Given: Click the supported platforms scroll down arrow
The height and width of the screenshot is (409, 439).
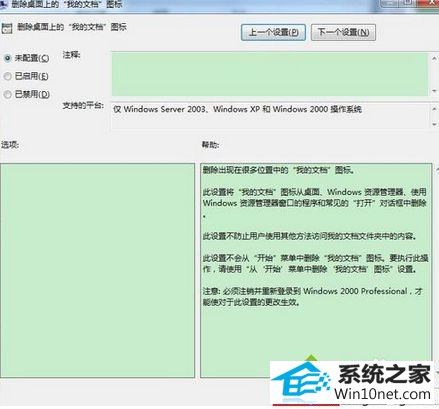Looking at the screenshot, I should (x=434, y=125).
